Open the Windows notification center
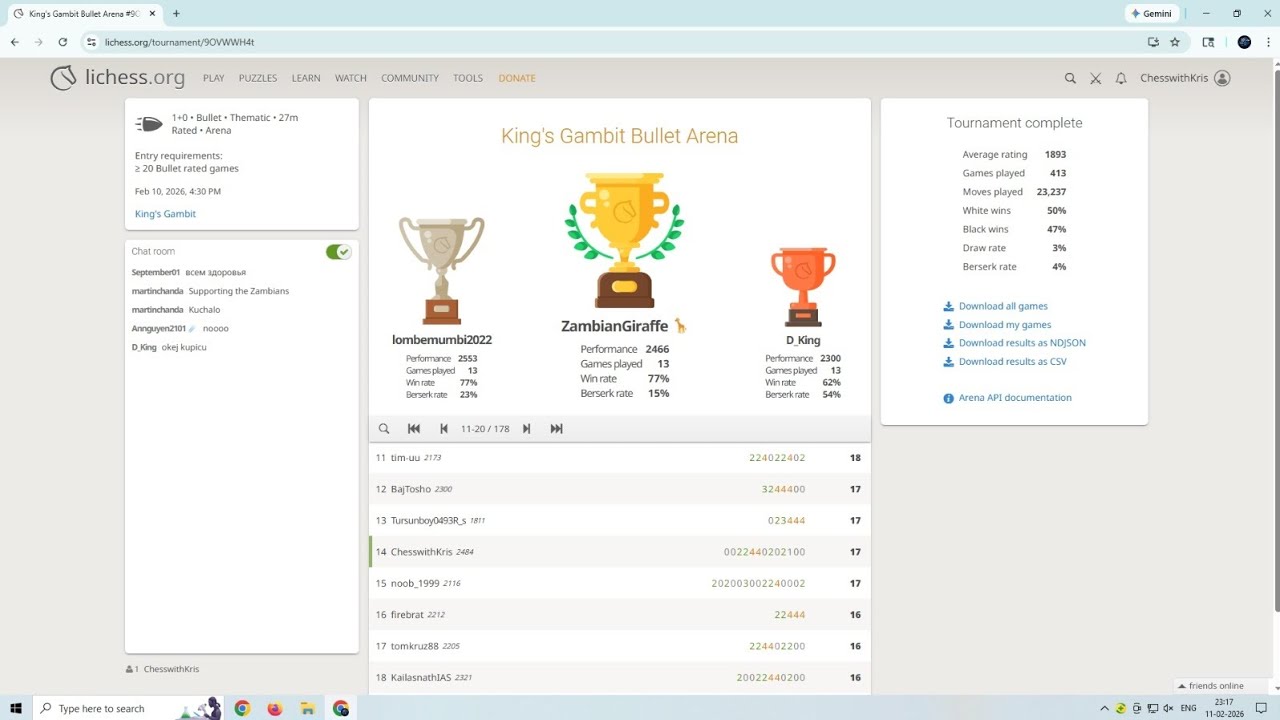This screenshot has width=1280, height=720. click(x=1261, y=708)
